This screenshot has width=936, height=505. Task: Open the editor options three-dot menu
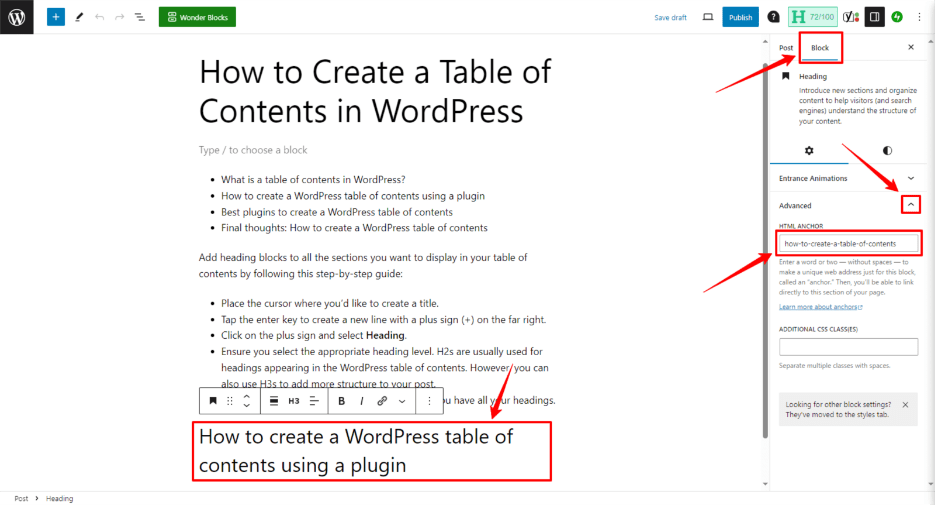919,17
